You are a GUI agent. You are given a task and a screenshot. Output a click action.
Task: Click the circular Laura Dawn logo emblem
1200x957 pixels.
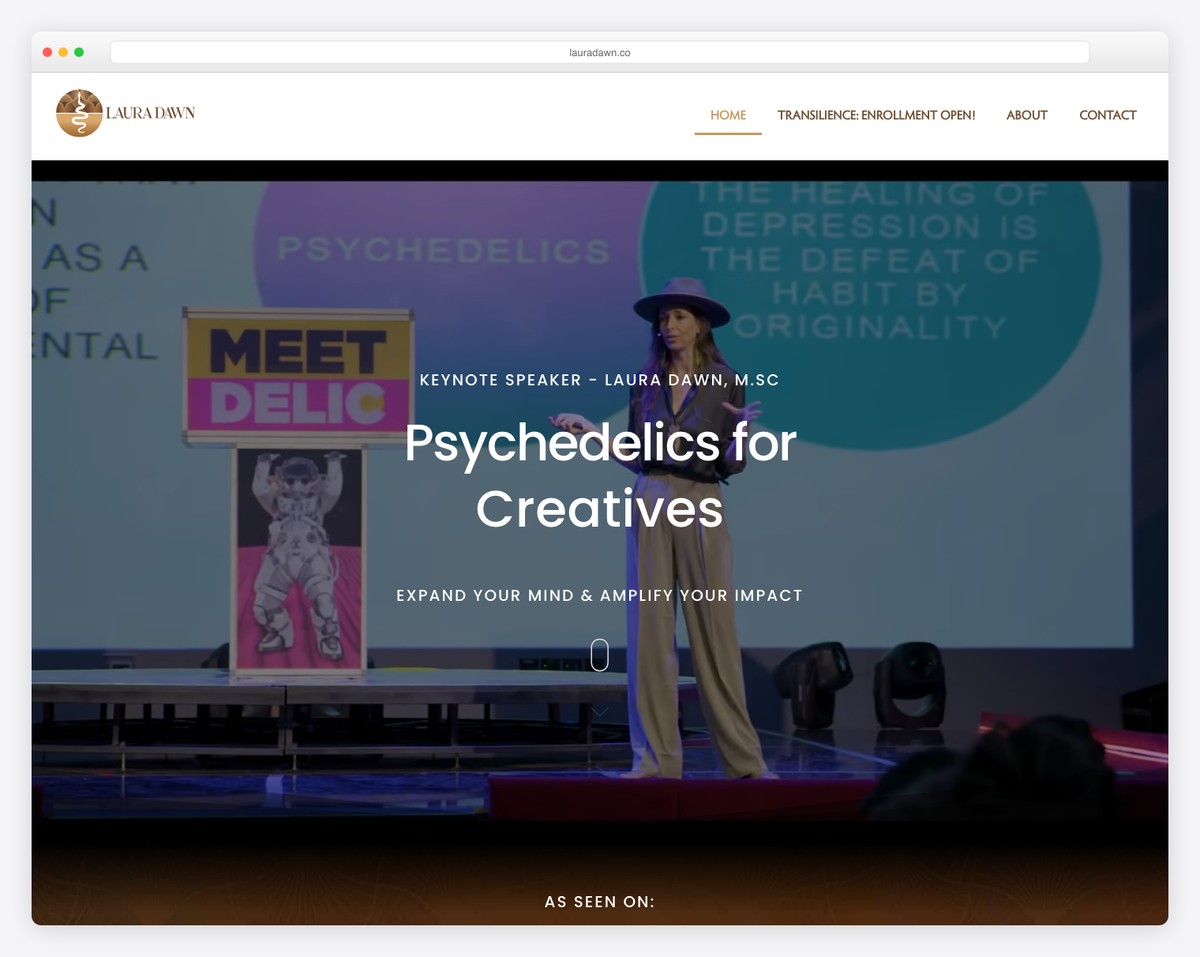point(79,113)
